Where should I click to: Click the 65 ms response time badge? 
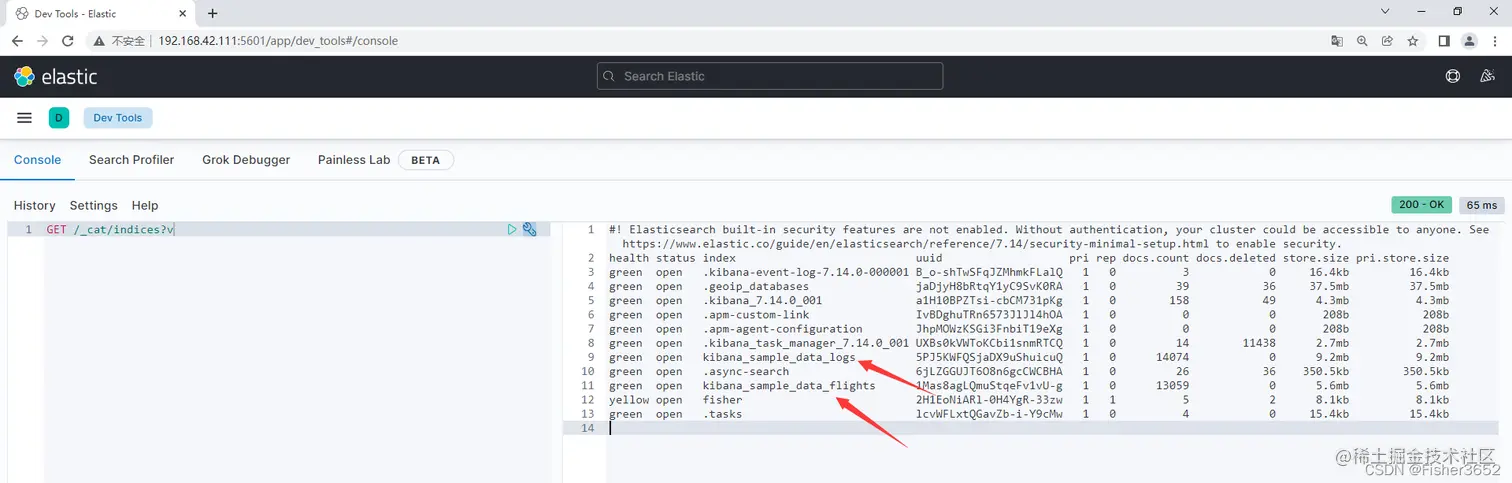point(1482,205)
